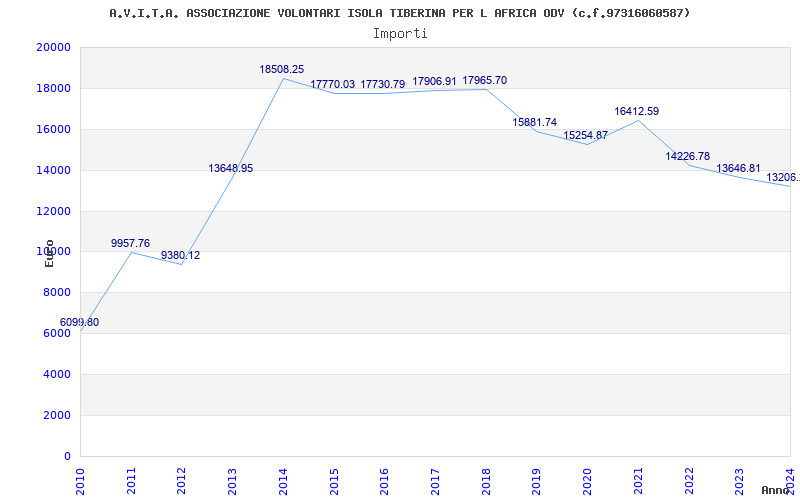Click the chart title A.V.I.T.A. ASSOCIAZIONE VOLONTARI
Screen dimensions: 800x500
(x=399, y=13)
